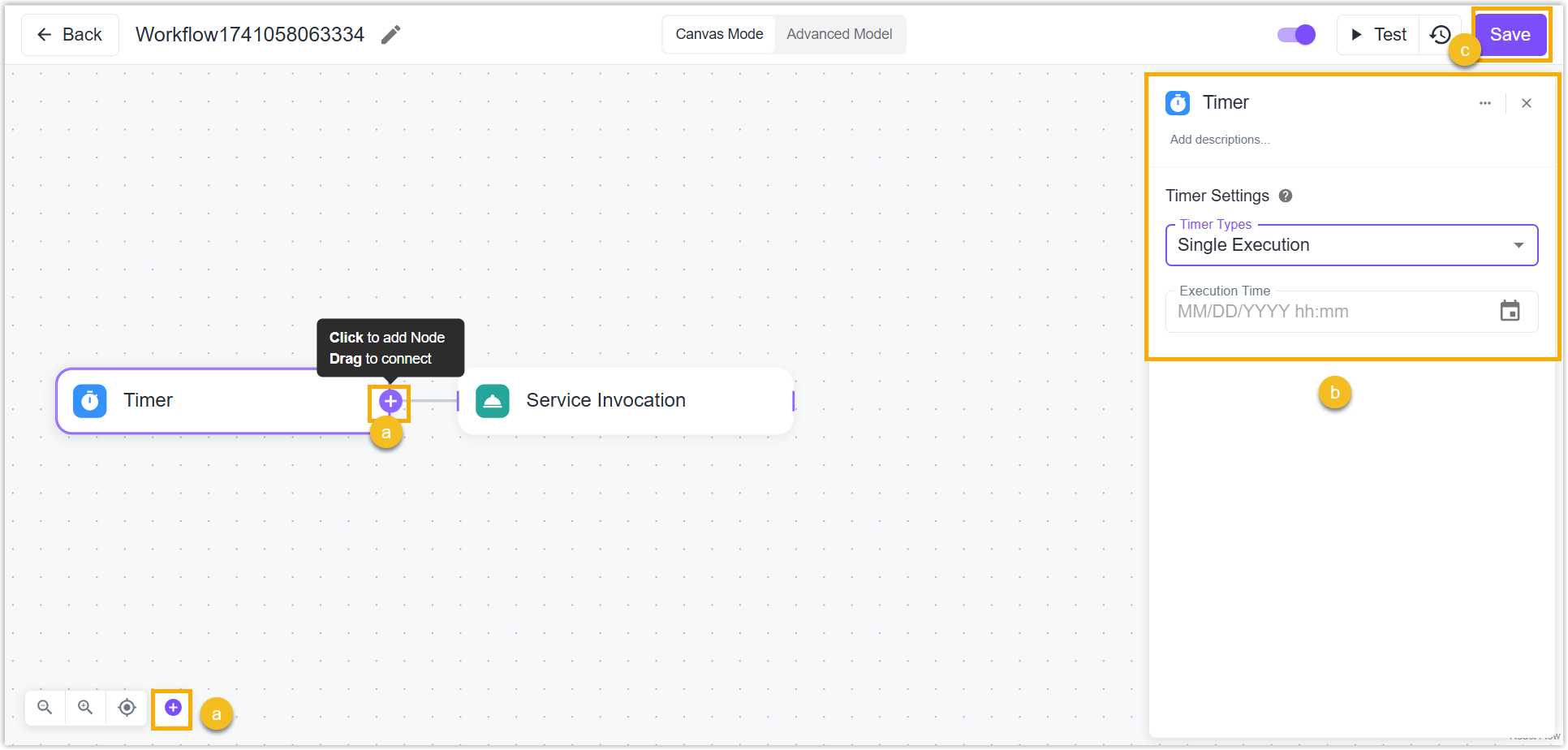Click the Timer title in side panel
This screenshot has height=750, width=1568.
click(x=1226, y=102)
